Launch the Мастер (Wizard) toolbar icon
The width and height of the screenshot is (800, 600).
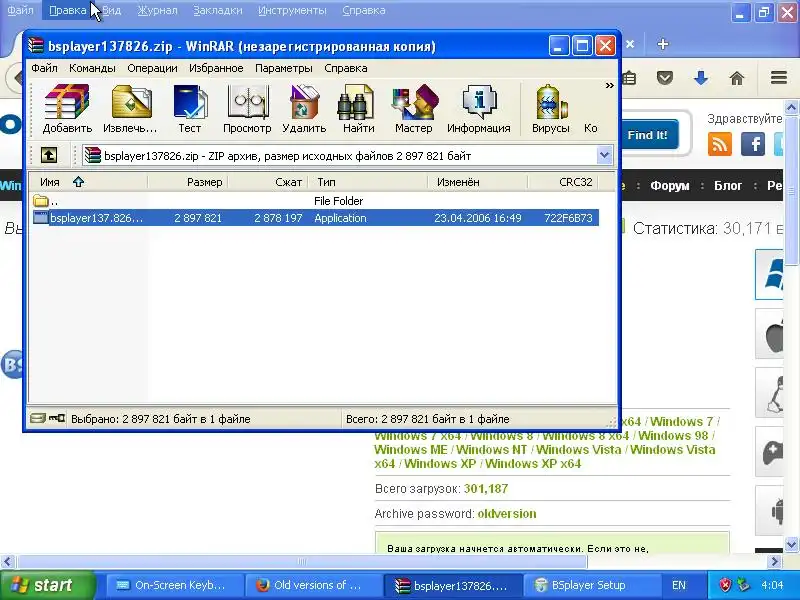(413, 109)
